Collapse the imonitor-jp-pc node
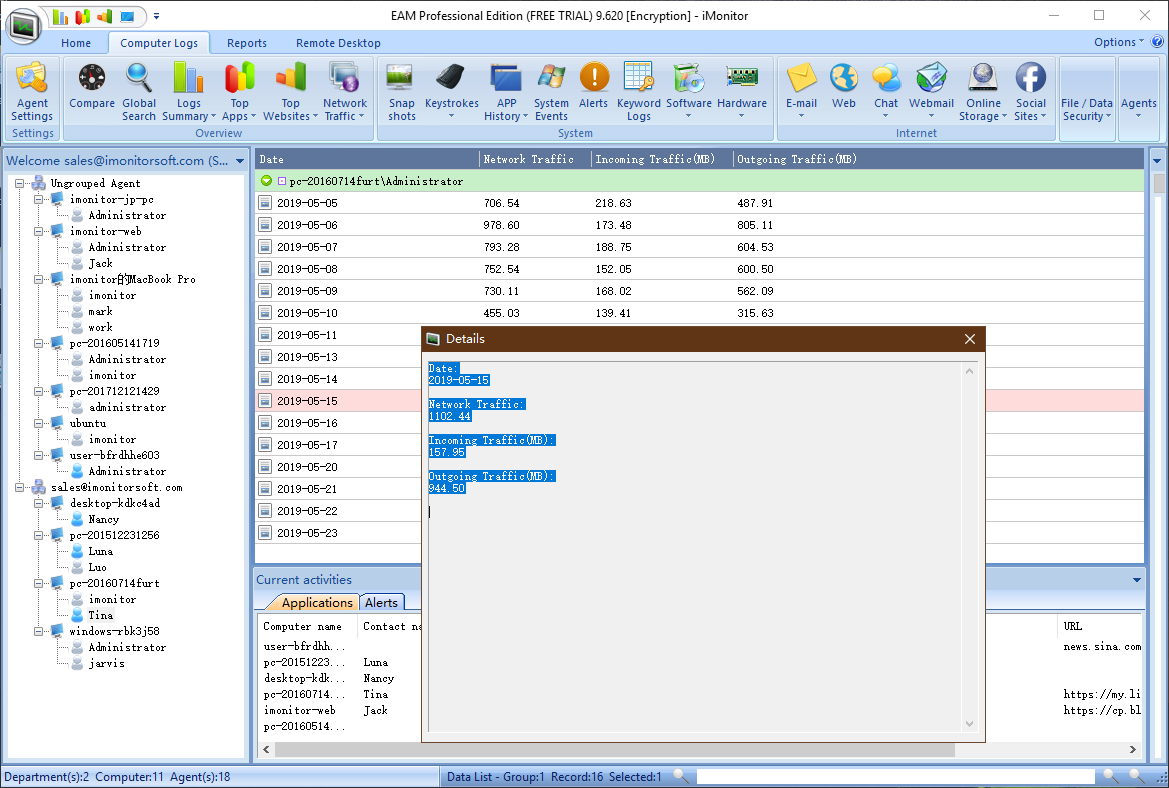 (x=38, y=200)
